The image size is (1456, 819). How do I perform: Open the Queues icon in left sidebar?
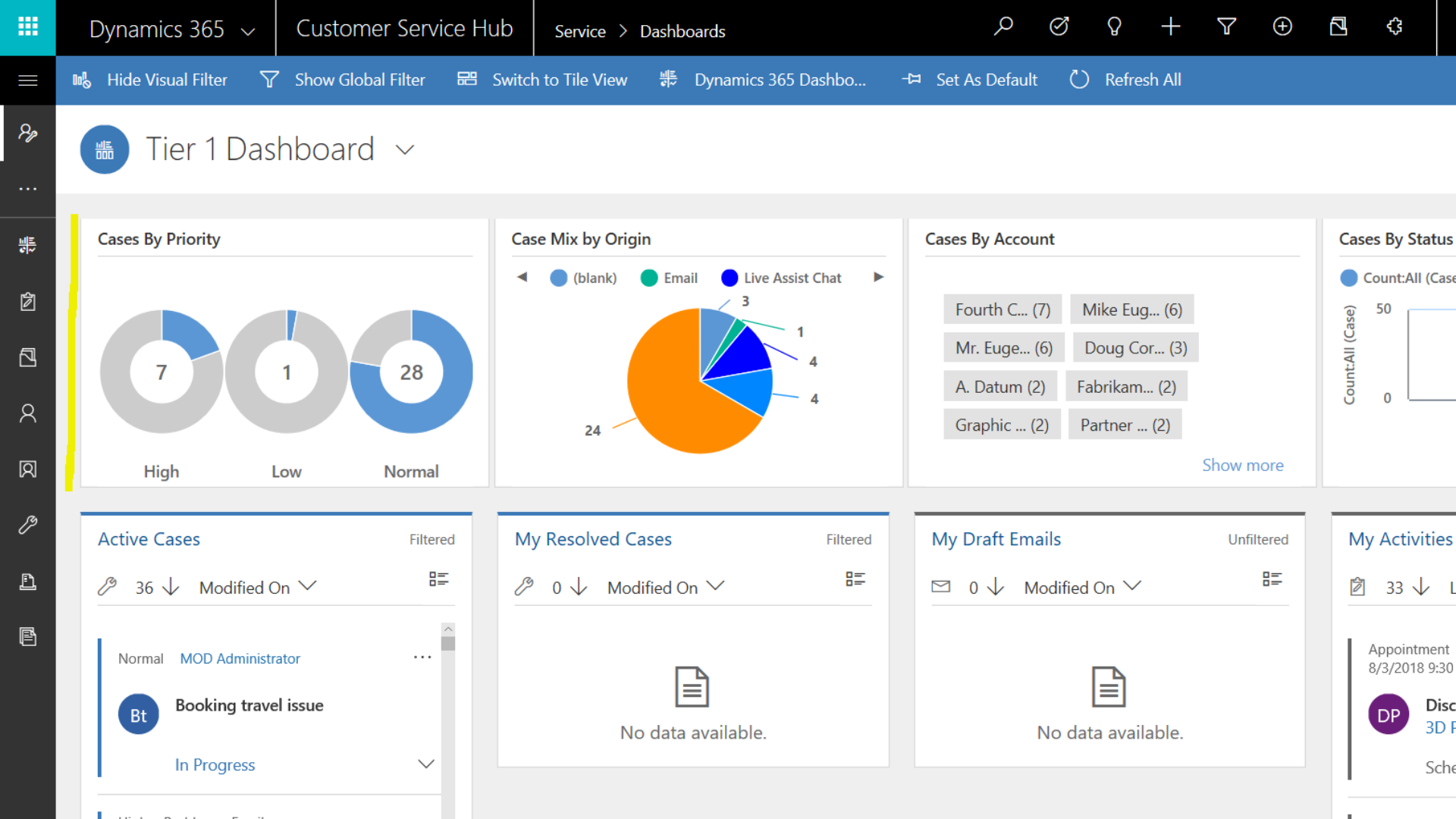pyautogui.click(x=28, y=582)
